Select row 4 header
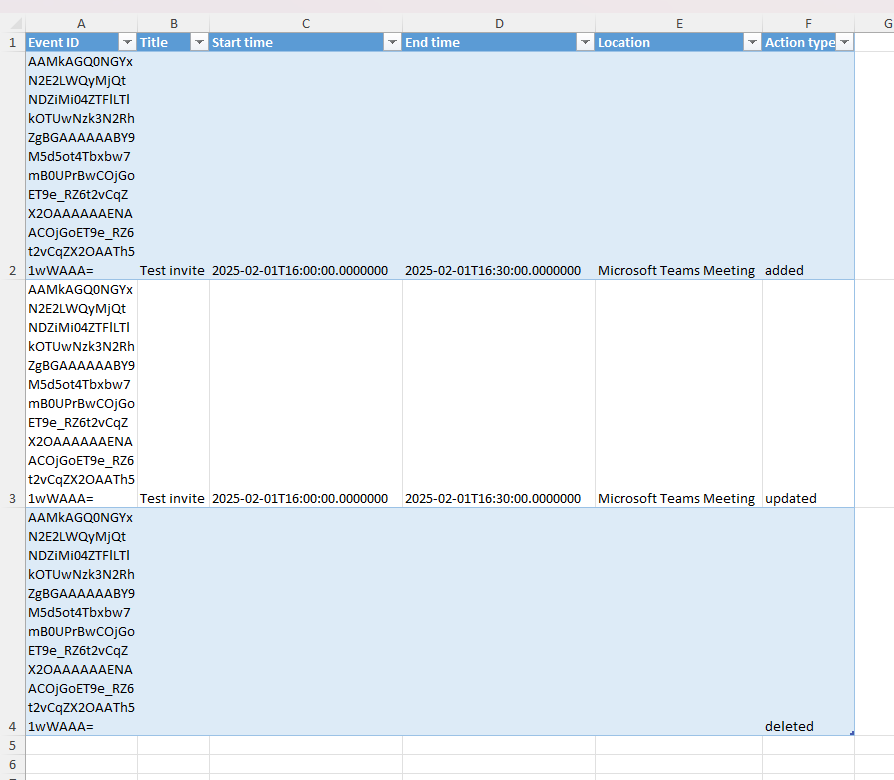 coord(13,621)
